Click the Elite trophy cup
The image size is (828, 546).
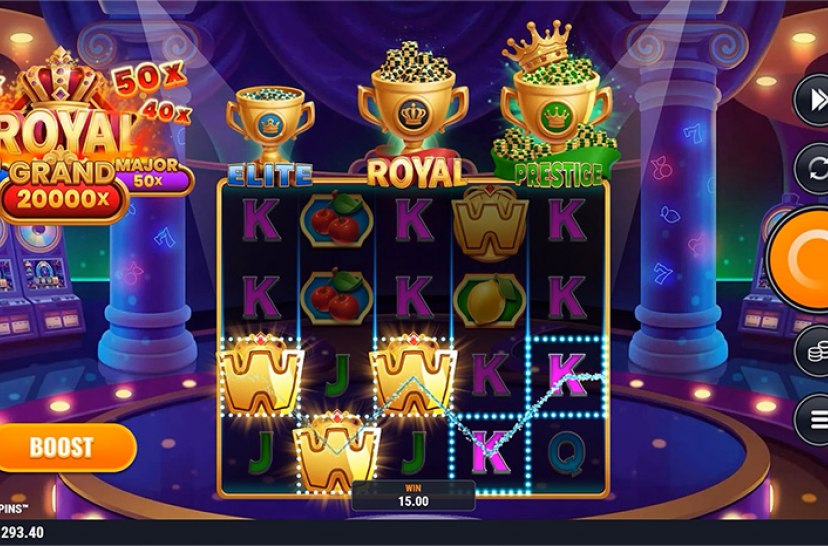[270, 125]
